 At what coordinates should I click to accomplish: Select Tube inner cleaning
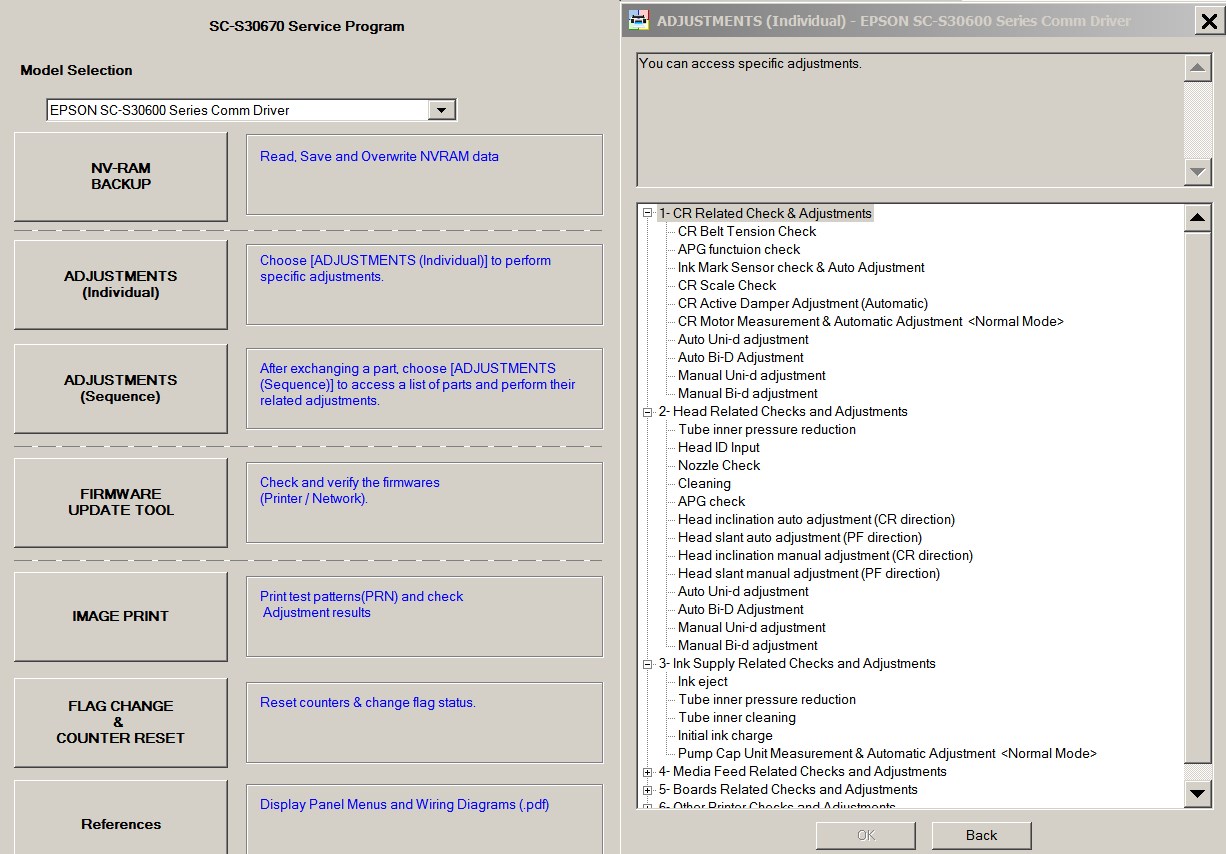[737, 717]
